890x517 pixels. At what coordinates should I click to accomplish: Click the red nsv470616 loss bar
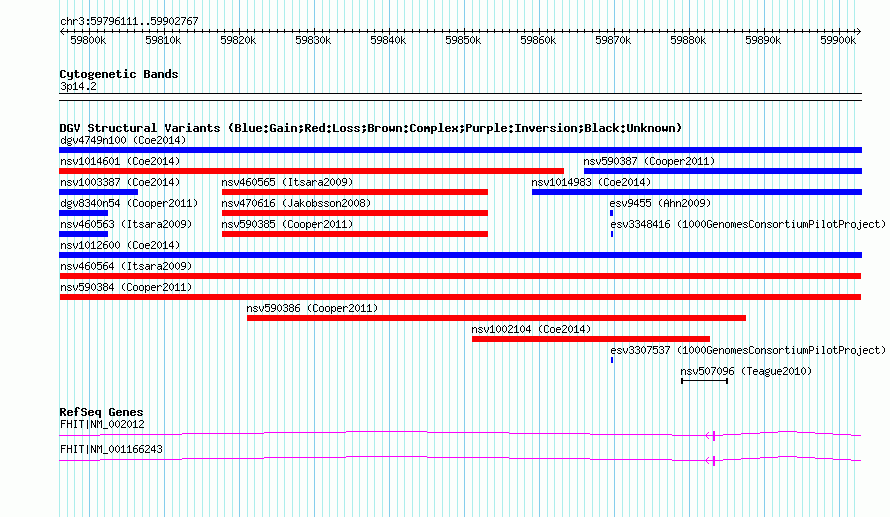pos(355,213)
